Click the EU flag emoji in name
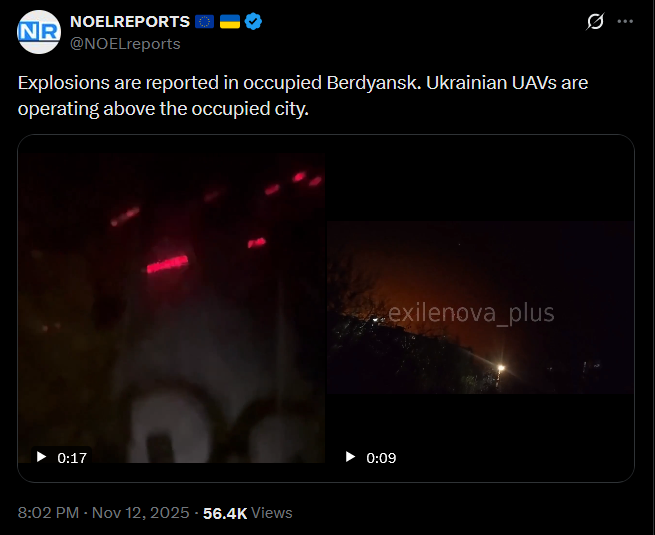The height and width of the screenshot is (535, 655). click(x=205, y=21)
